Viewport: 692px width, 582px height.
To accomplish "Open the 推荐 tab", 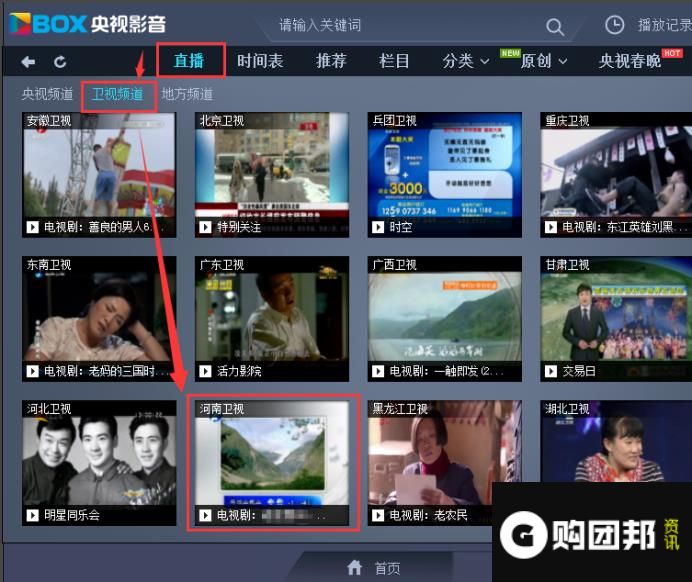I will 331,61.
